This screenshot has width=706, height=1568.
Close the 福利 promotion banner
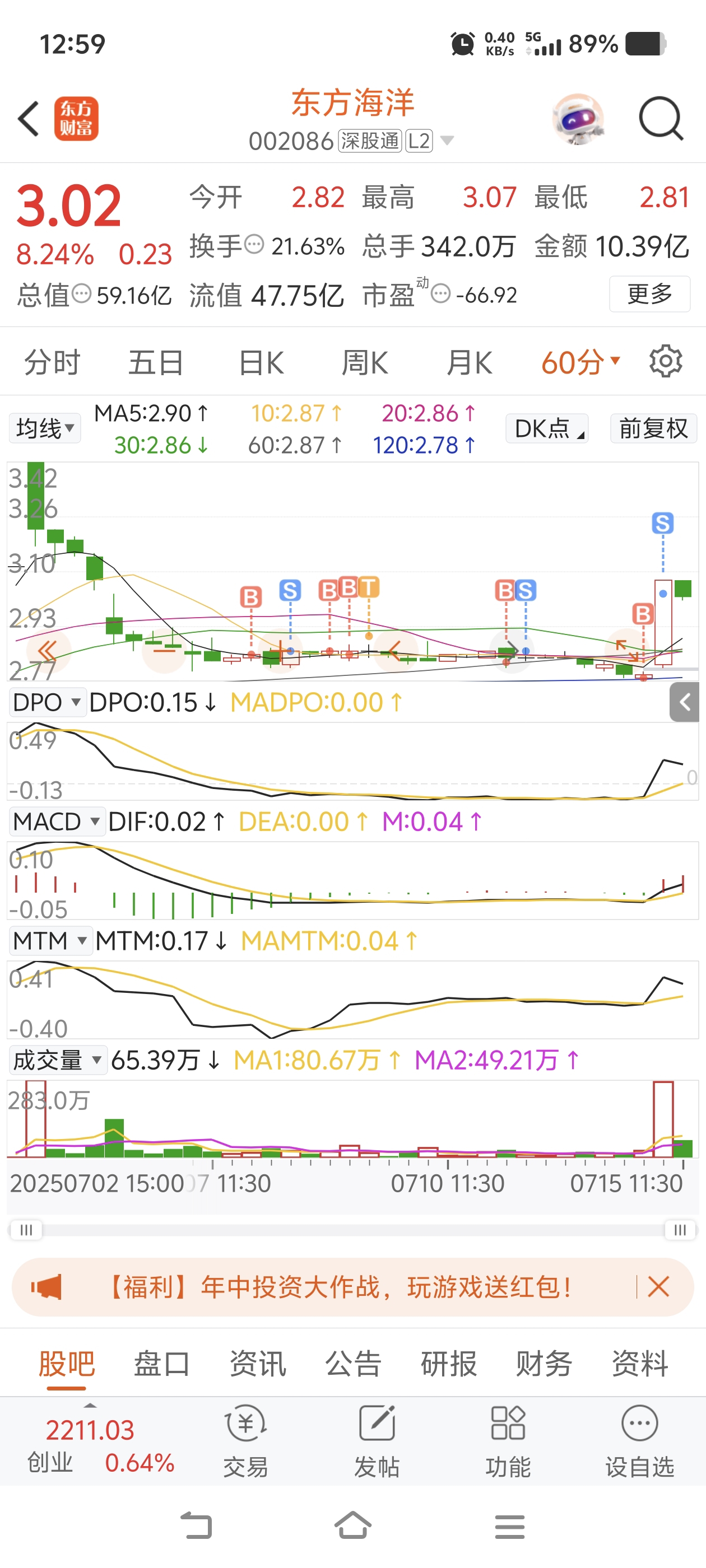point(658,1287)
